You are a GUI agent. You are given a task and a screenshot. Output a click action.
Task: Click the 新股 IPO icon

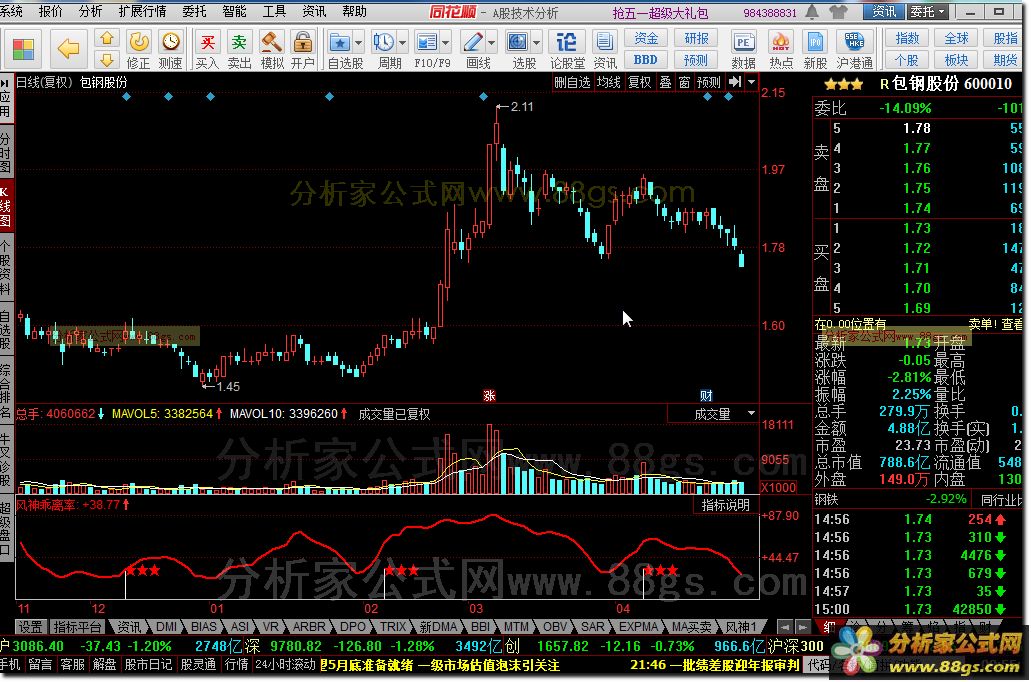815,49
